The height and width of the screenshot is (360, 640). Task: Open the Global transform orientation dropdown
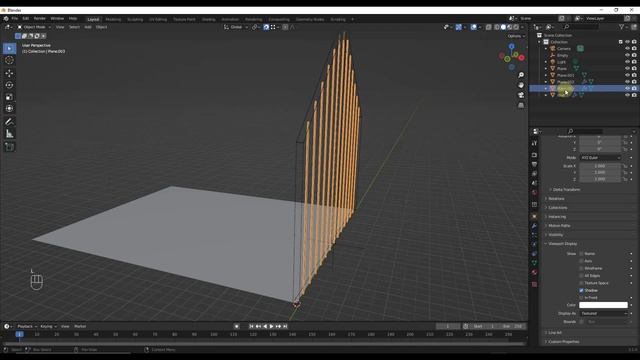[236, 27]
